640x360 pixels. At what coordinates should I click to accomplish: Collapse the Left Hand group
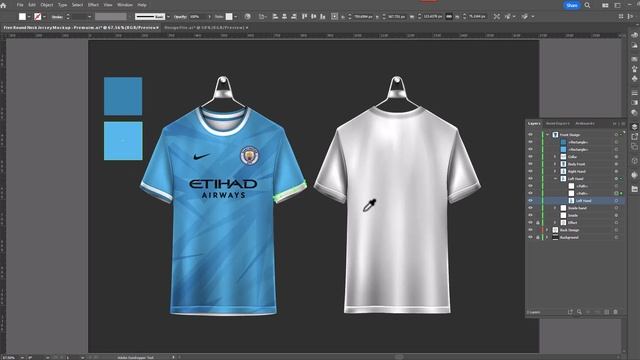555,179
